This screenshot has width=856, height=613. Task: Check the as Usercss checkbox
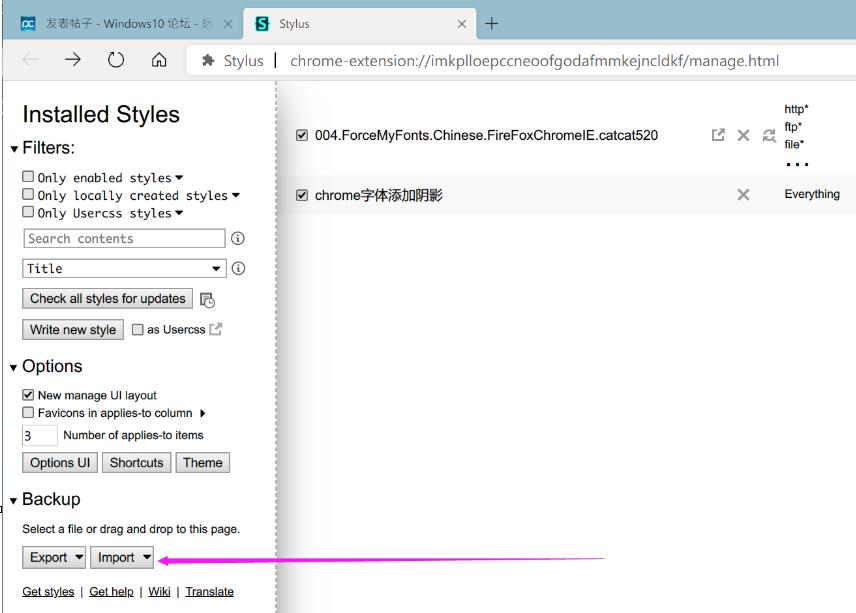tap(138, 330)
